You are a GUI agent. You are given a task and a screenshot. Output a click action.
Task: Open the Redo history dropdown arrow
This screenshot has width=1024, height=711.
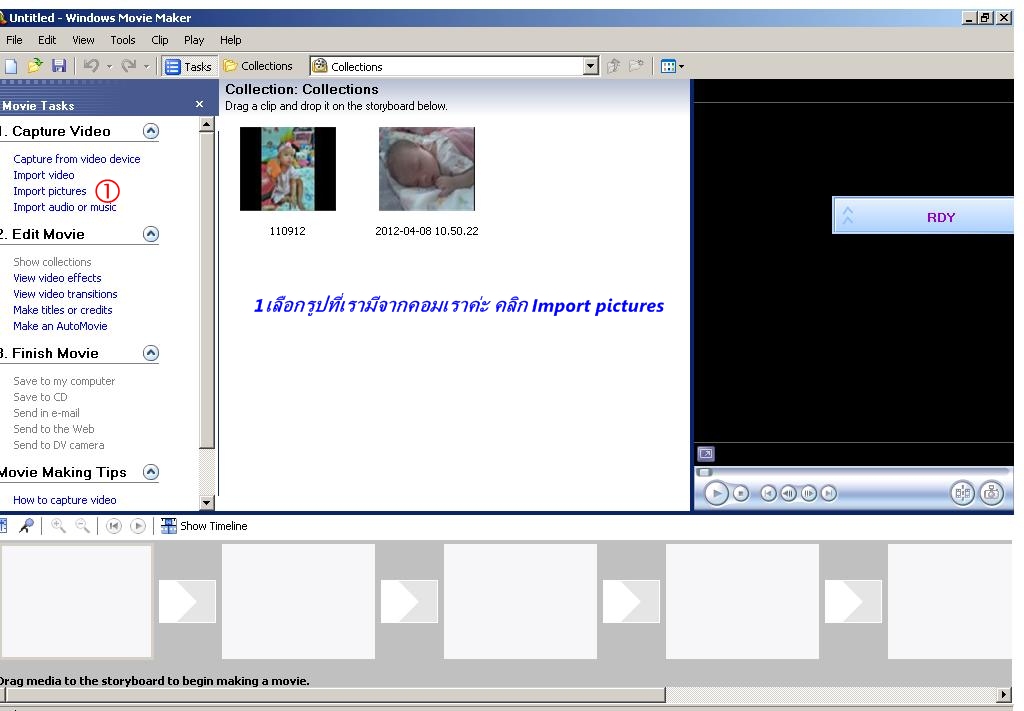tap(146, 67)
